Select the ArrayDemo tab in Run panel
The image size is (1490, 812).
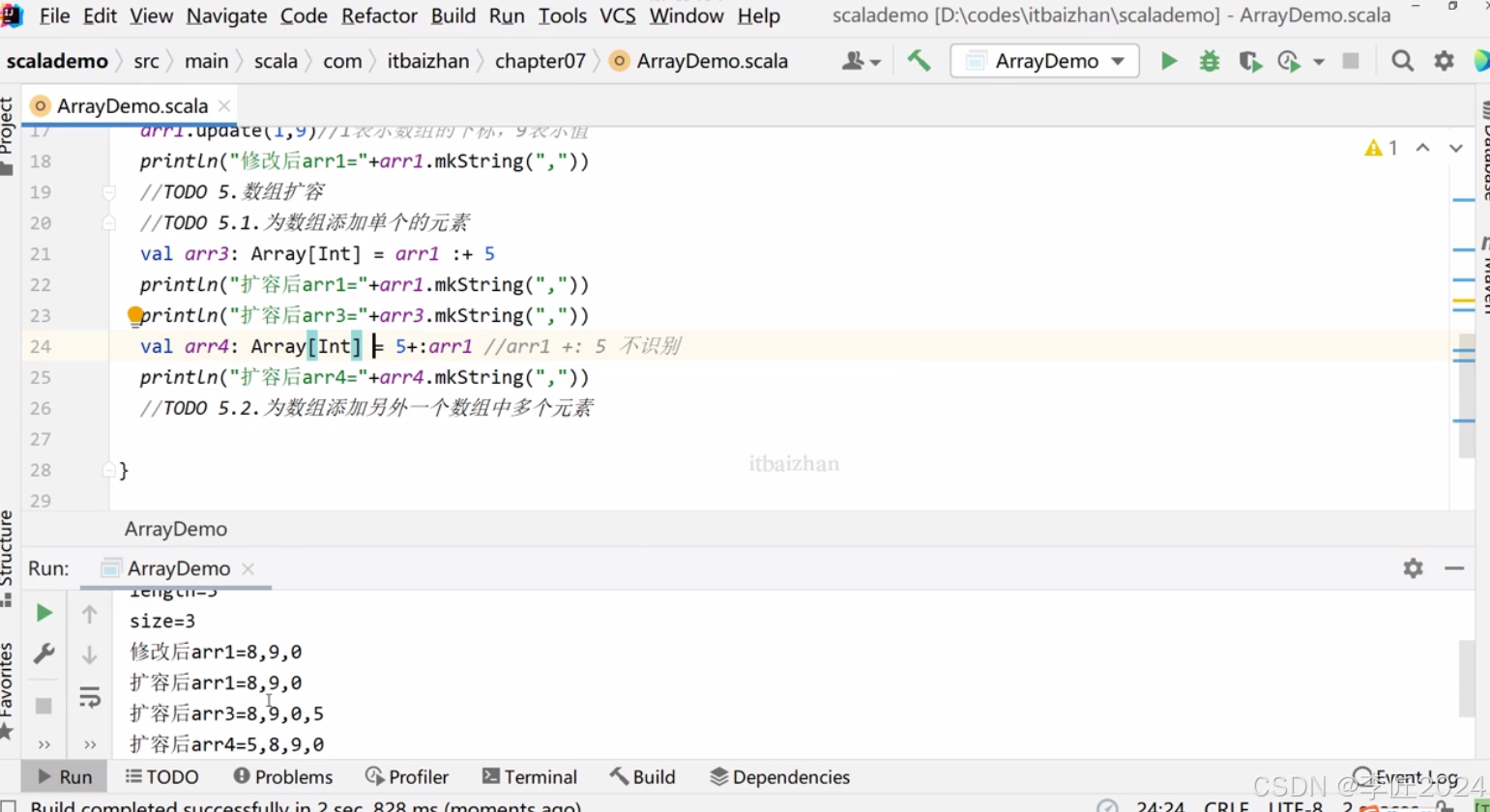pyautogui.click(x=178, y=568)
